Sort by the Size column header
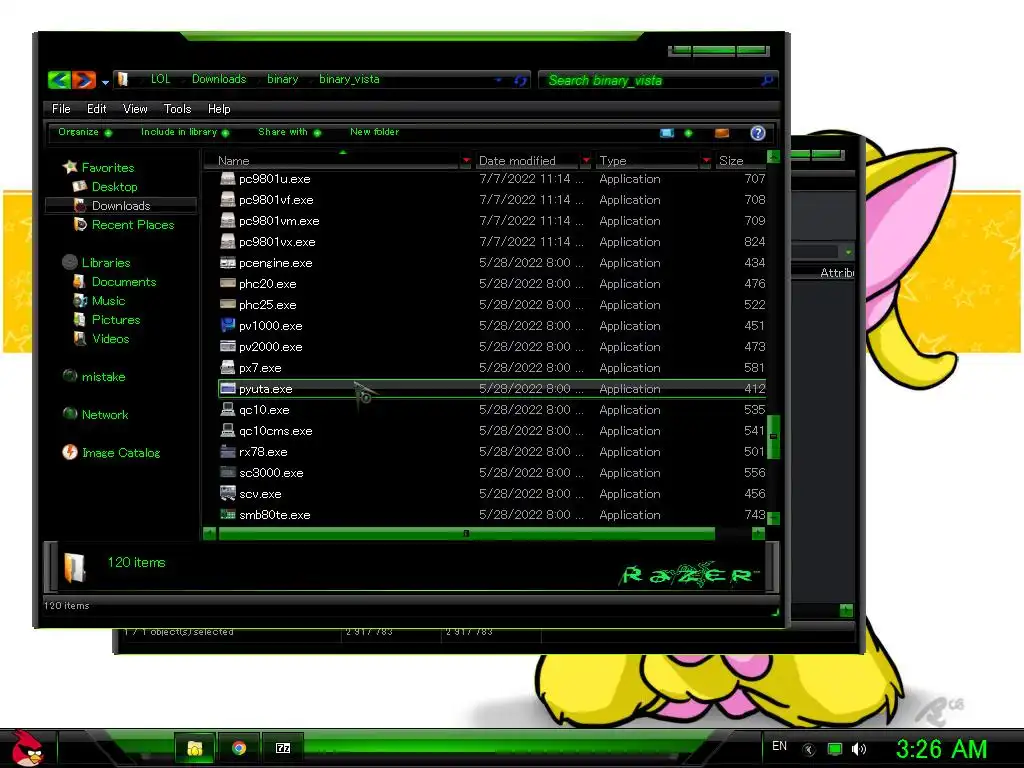The height and width of the screenshot is (768, 1024). pos(740,161)
